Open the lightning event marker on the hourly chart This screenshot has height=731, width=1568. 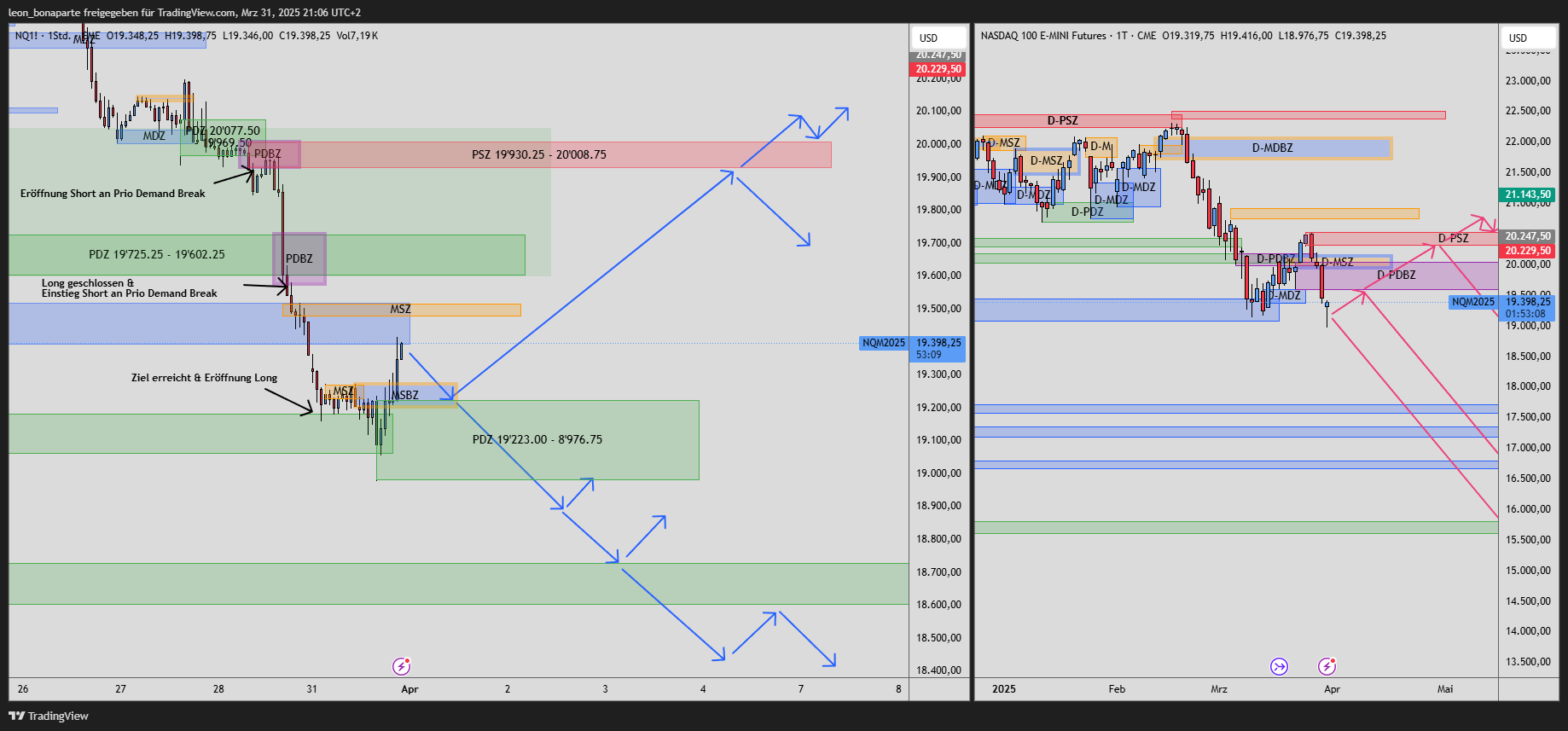tap(401, 666)
